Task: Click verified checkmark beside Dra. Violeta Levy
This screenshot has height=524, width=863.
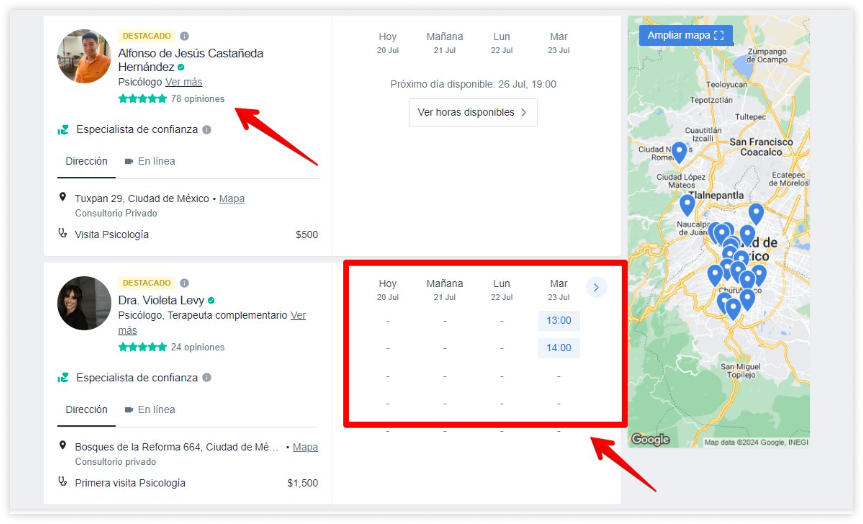Action: tap(211, 301)
